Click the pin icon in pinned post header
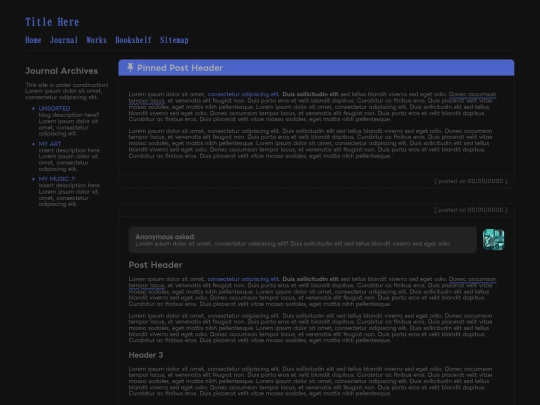This screenshot has height=405, width=540. (130, 68)
